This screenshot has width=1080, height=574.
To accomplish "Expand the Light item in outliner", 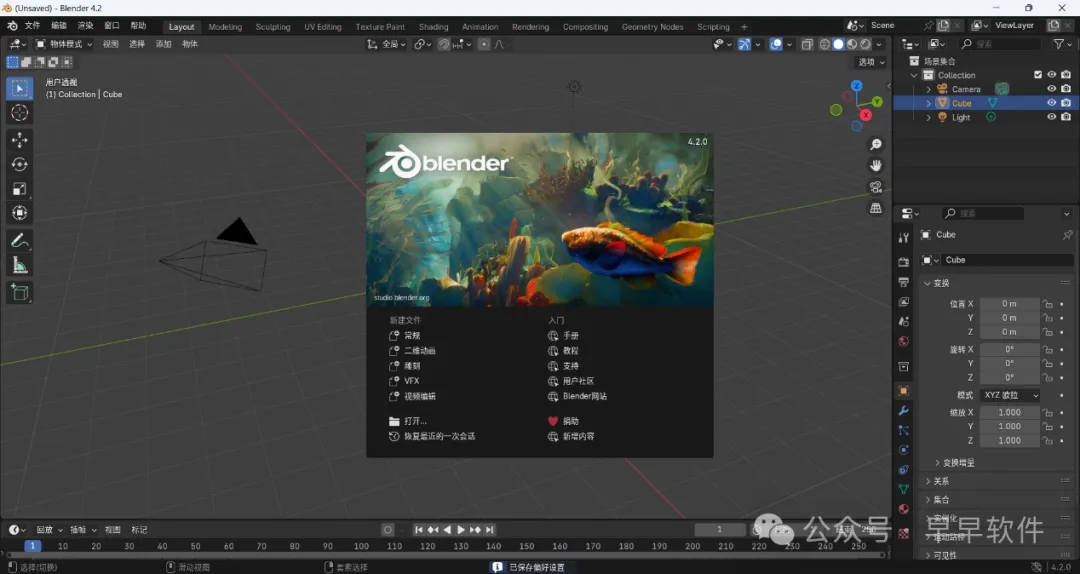I will (x=928, y=118).
